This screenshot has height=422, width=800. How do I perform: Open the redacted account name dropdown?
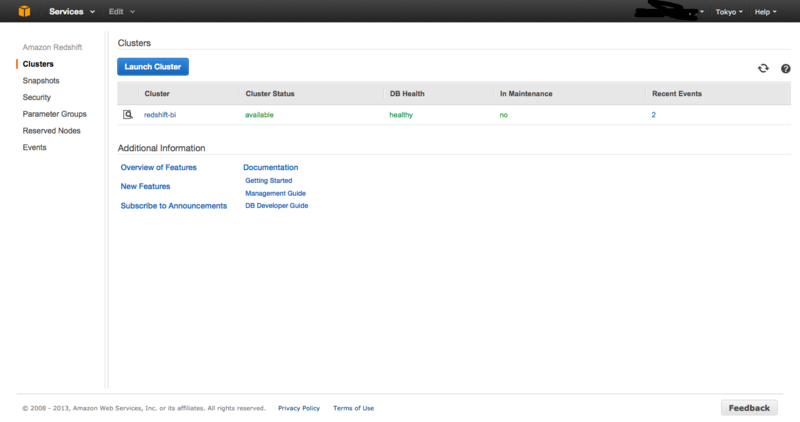669,11
